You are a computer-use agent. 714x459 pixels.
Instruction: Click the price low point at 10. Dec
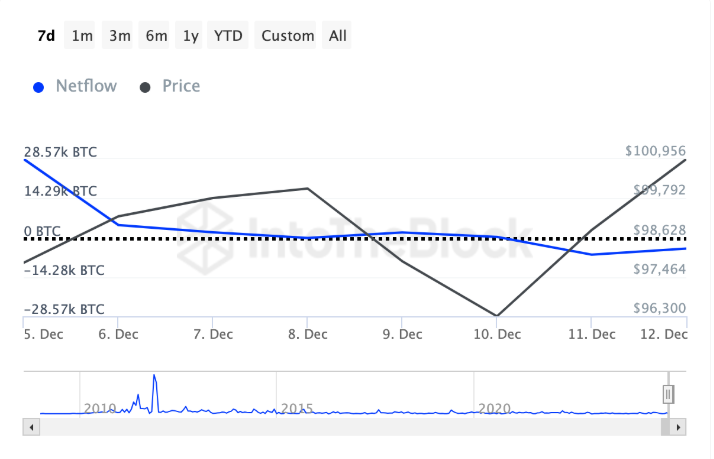tap(497, 315)
